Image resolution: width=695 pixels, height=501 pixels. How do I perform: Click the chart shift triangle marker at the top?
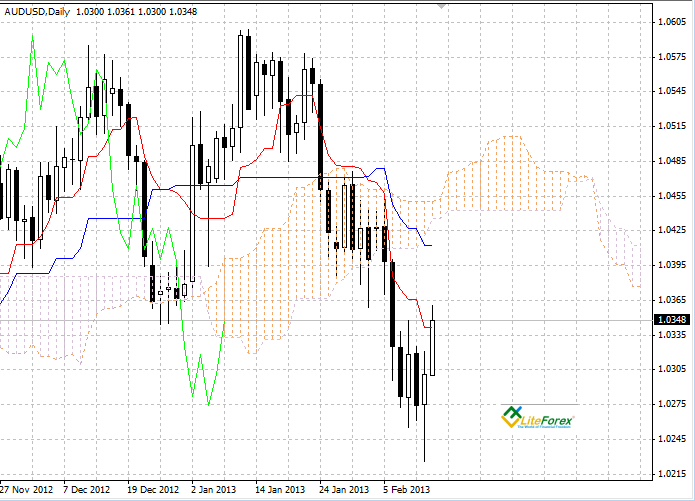pos(441,6)
